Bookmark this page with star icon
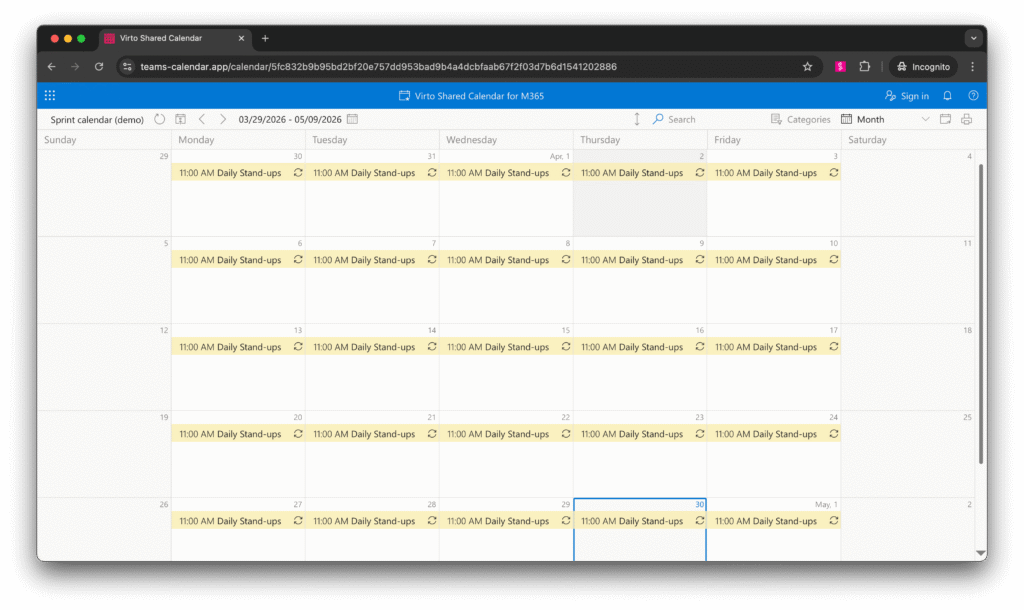 point(808,67)
